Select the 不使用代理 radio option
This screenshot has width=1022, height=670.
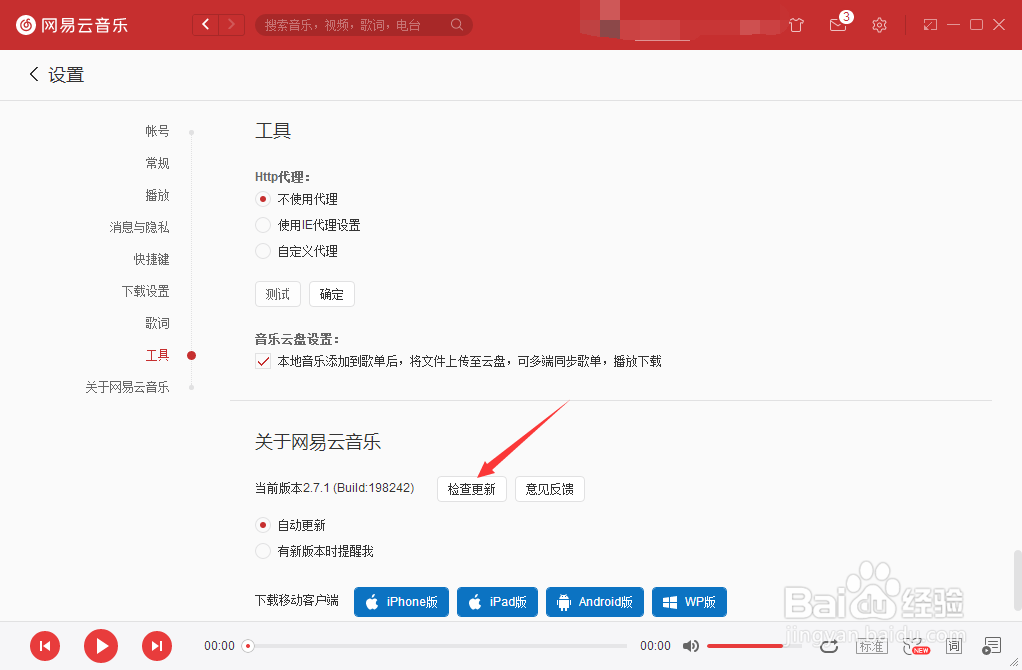tap(263, 199)
